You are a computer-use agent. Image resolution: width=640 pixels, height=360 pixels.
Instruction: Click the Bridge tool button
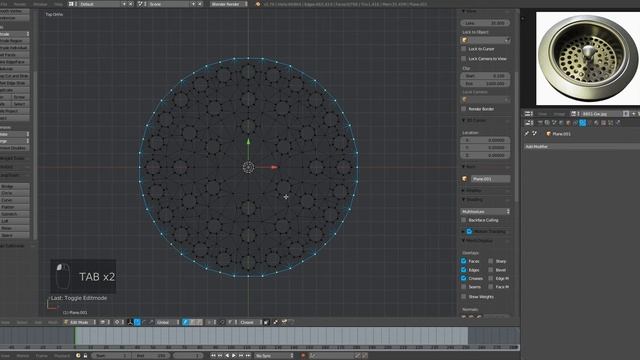click(15, 186)
